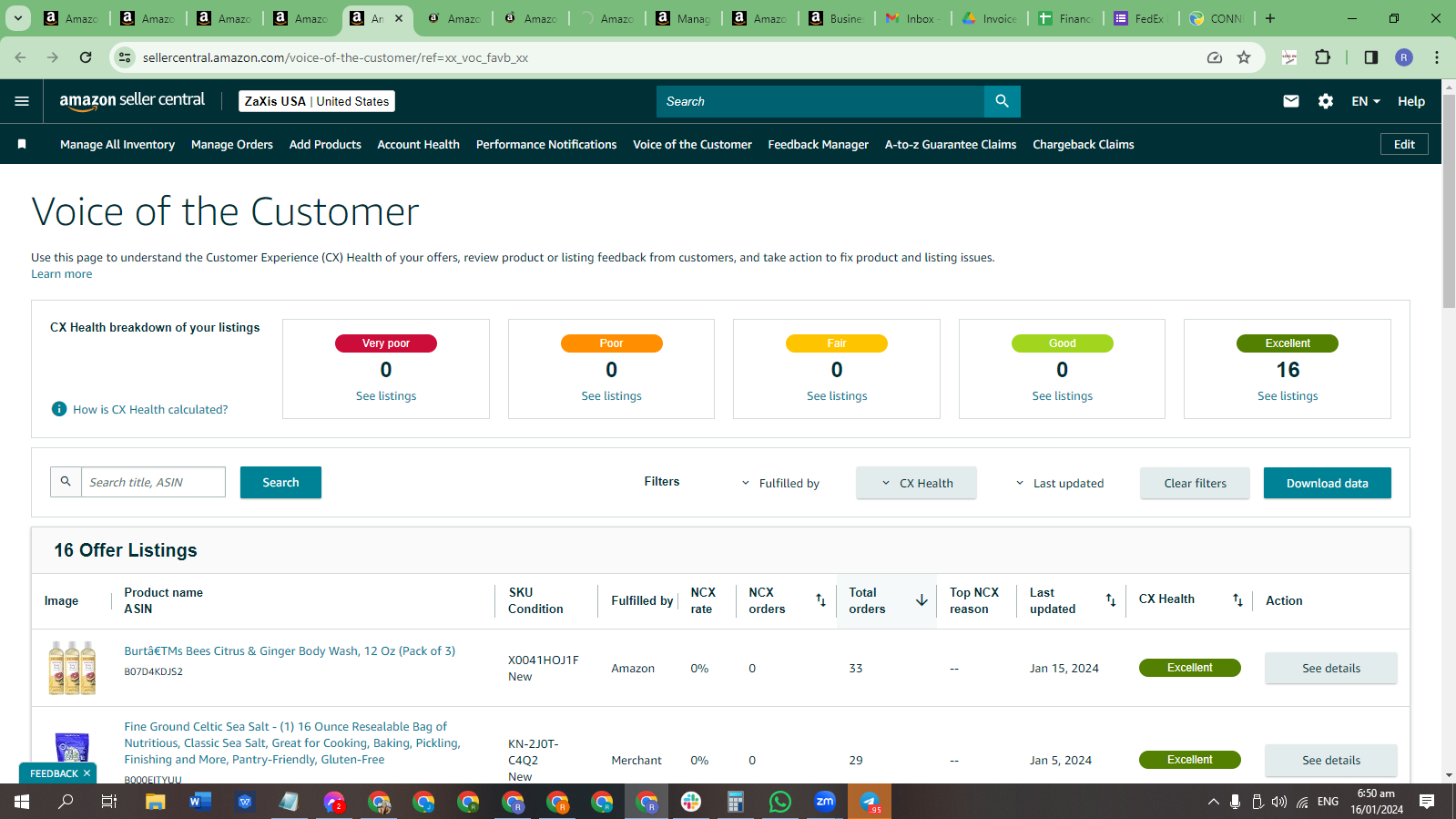Screen dimensions: 1456x819
Task: Sort by Total orders down arrow
Action: [921, 599]
